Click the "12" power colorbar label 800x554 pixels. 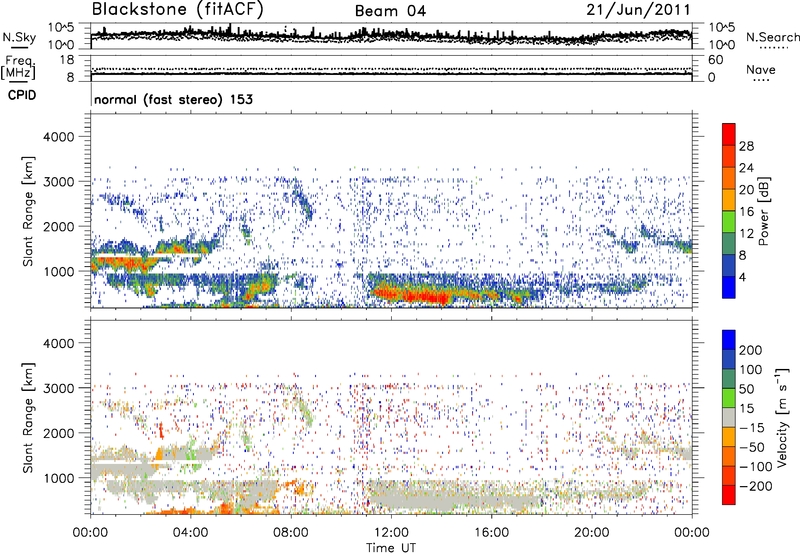746,234
